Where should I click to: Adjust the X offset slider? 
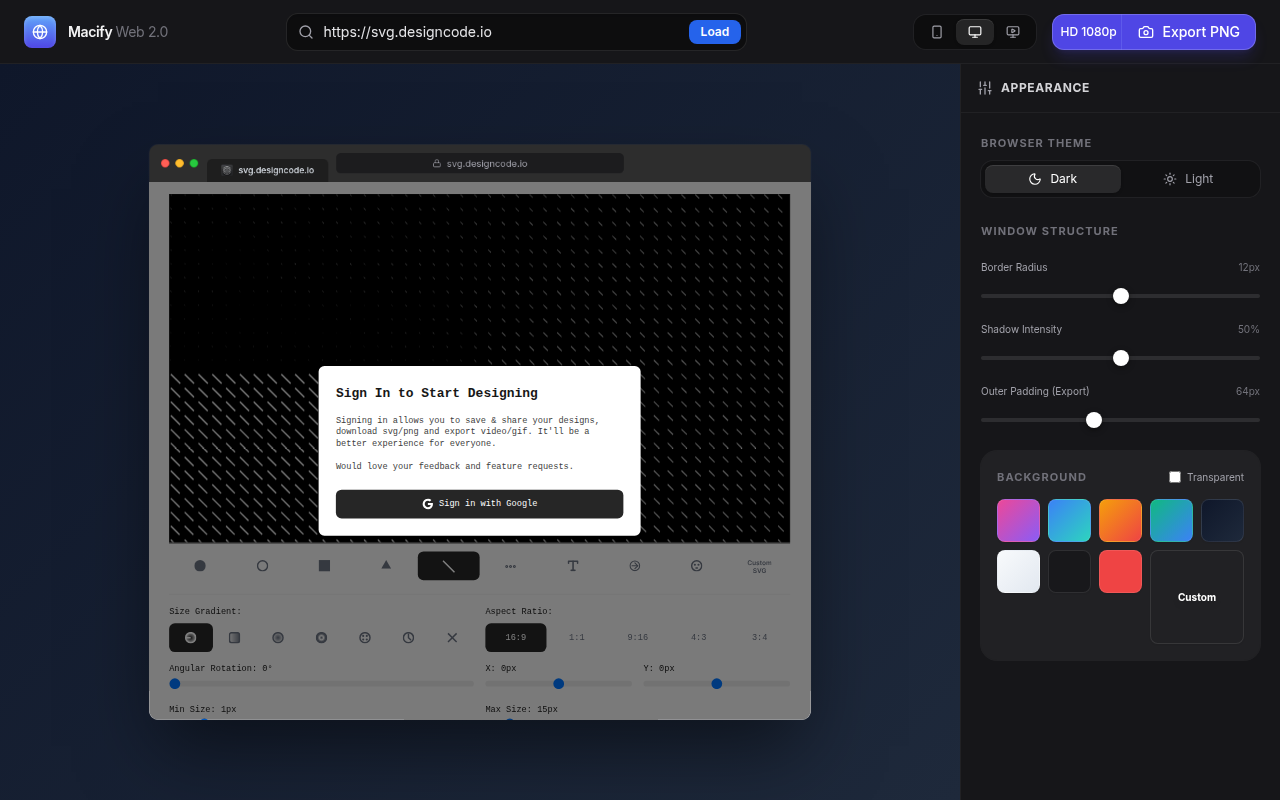[559, 684]
